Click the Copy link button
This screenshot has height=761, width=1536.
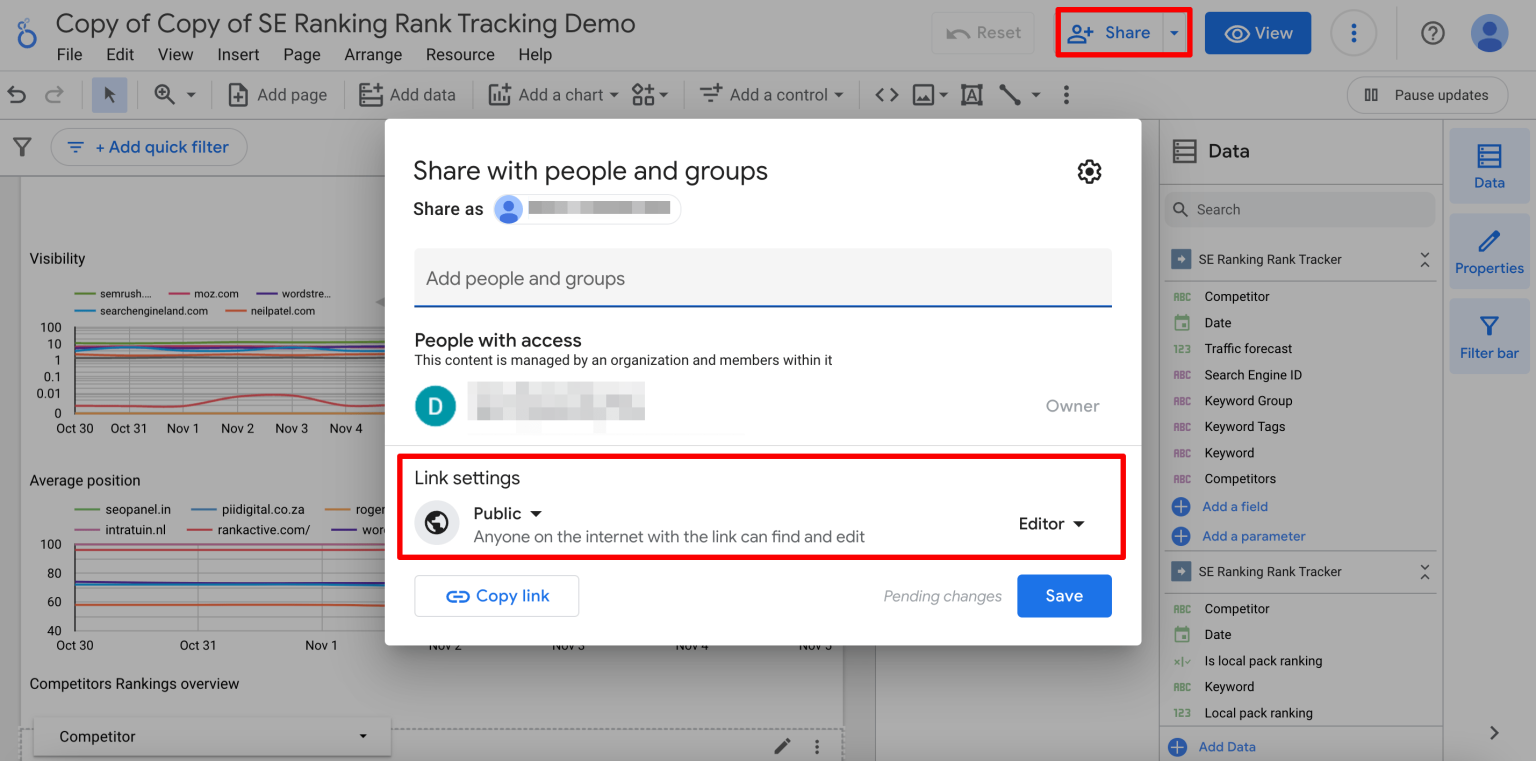pos(497,596)
